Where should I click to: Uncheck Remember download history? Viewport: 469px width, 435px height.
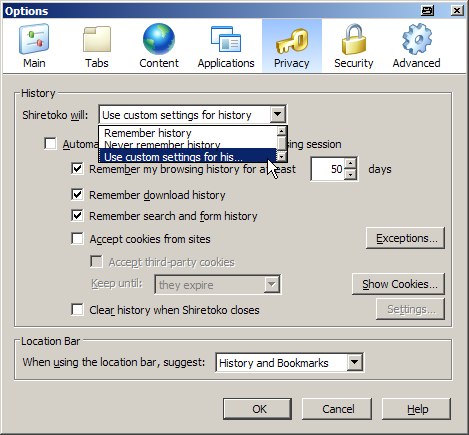point(77,195)
